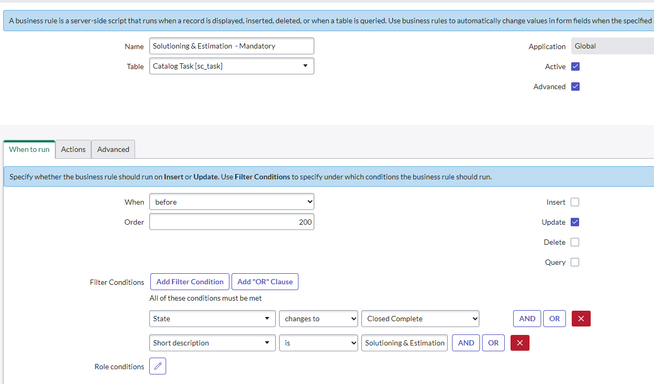Focus the Name input field

pos(231,46)
